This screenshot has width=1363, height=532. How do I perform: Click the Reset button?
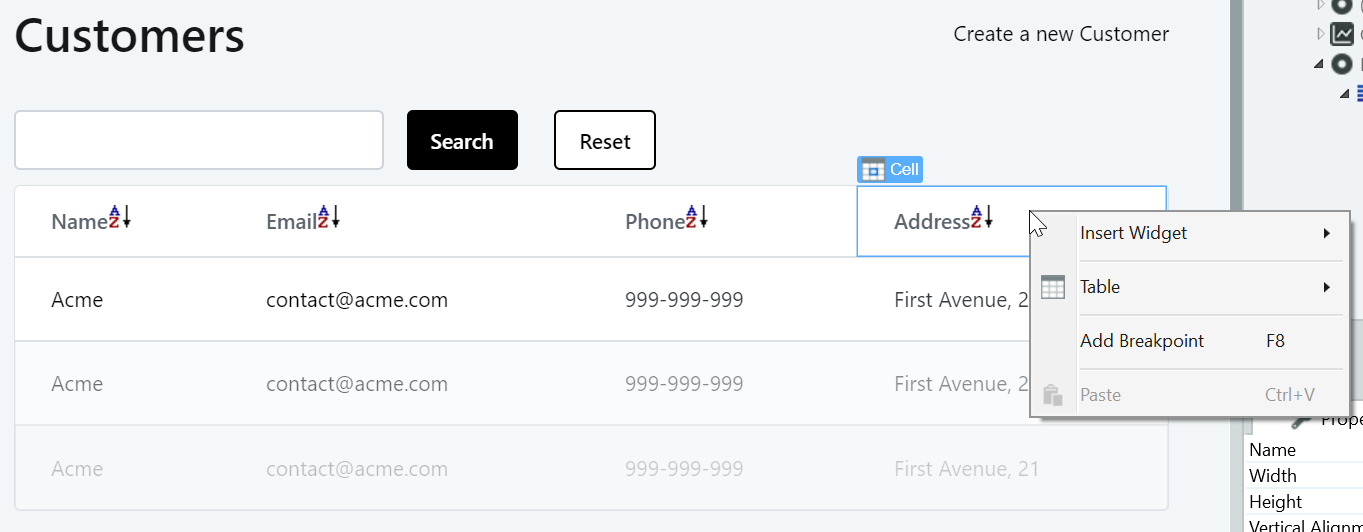pyautogui.click(x=605, y=140)
